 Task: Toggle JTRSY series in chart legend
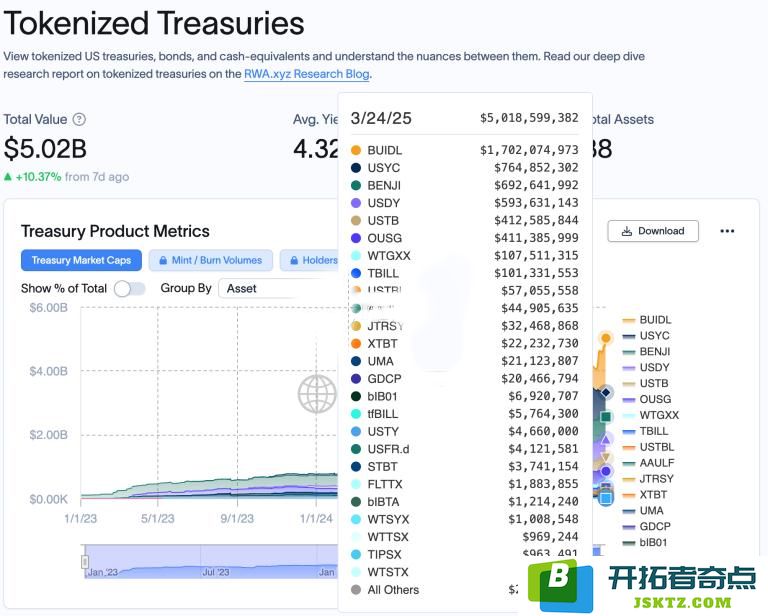(648, 478)
